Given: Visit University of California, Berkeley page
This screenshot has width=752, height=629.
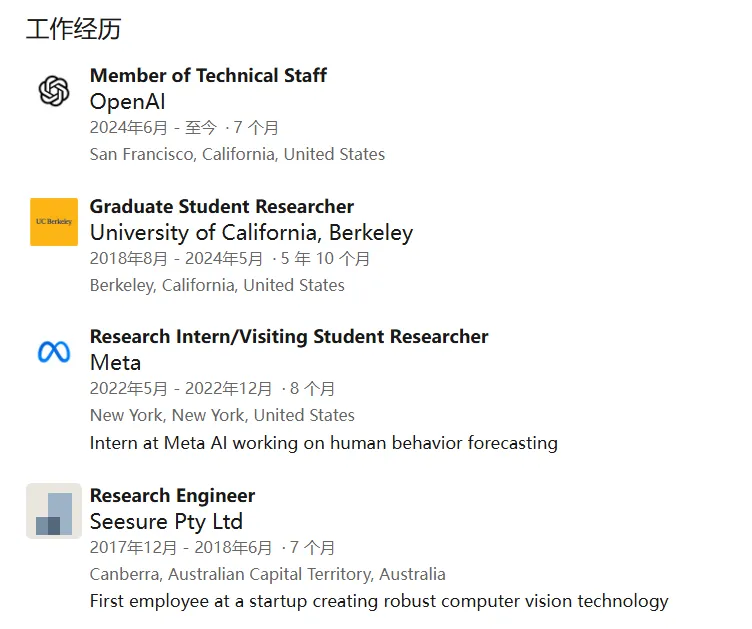Looking at the screenshot, I should pos(251,233).
